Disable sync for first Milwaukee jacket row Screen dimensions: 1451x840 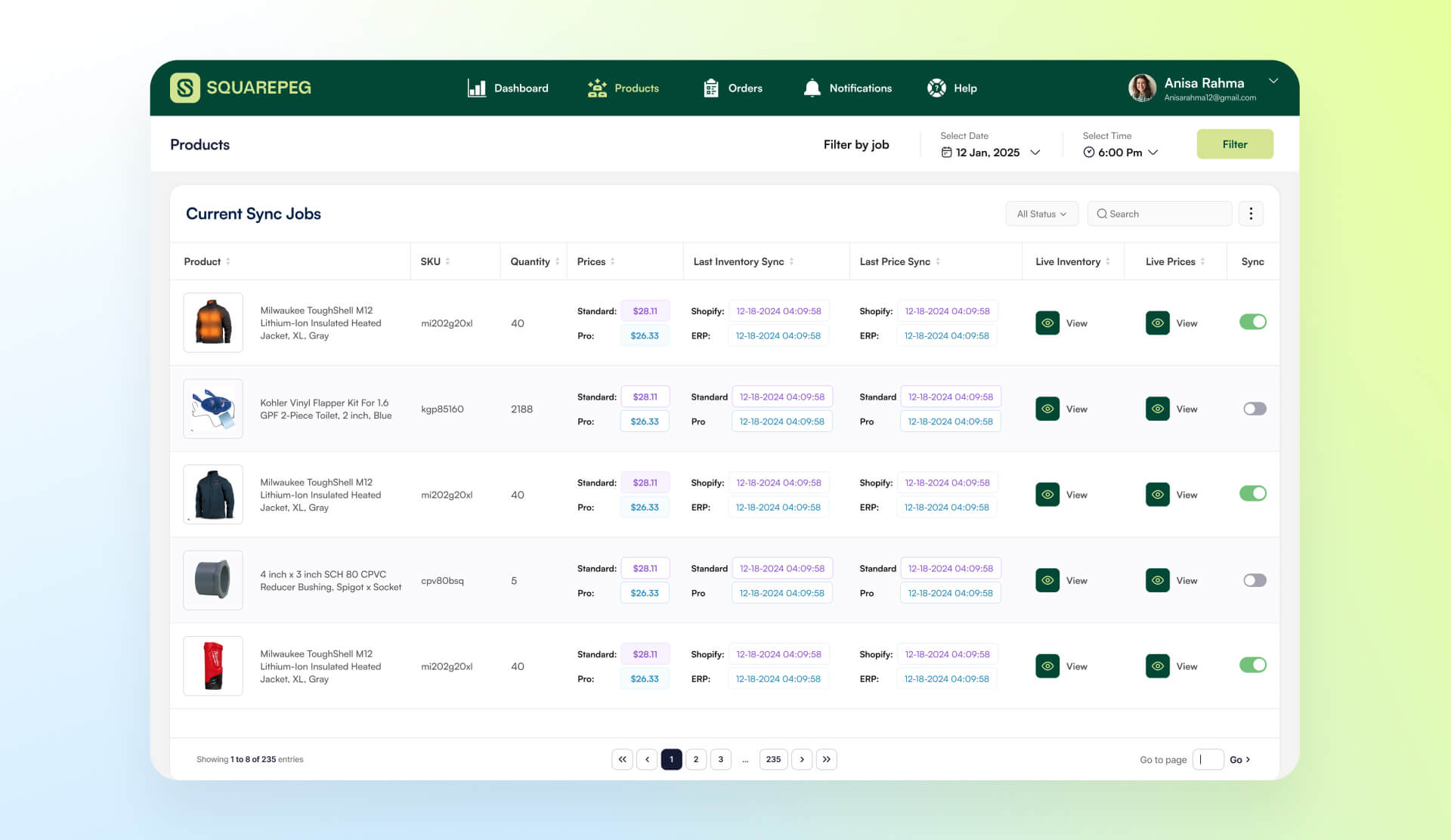tap(1252, 323)
